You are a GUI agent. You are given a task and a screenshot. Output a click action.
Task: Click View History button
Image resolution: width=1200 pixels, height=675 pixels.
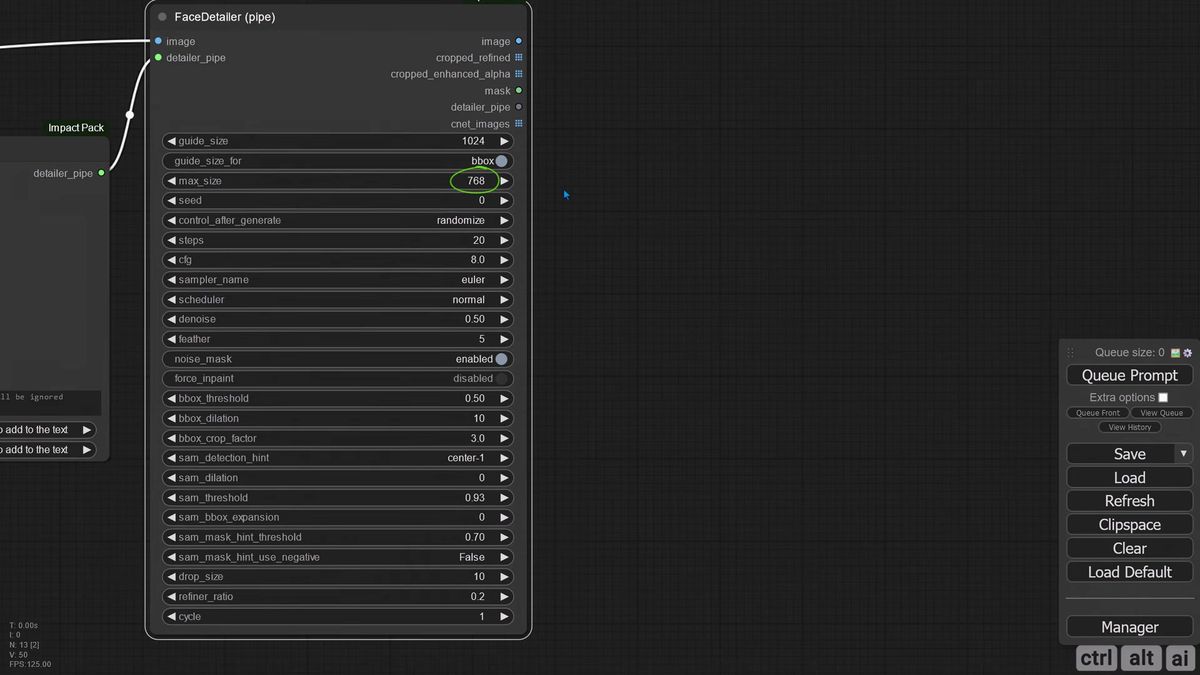coord(1129,427)
